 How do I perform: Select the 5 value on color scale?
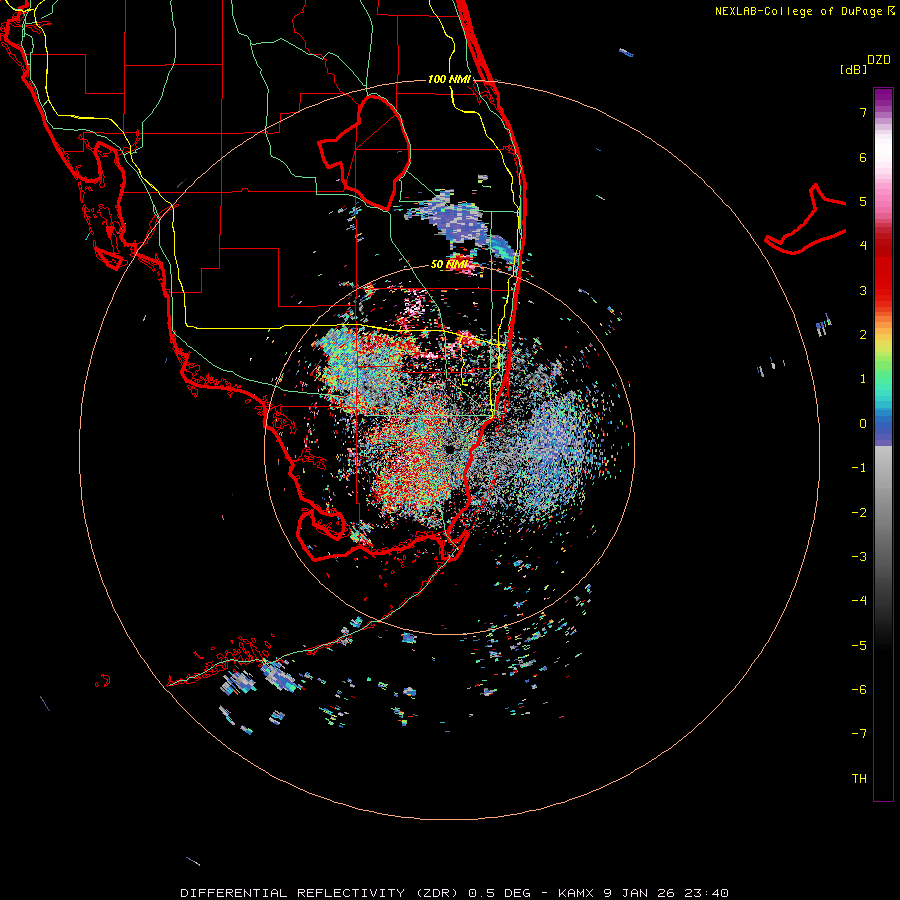click(862, 201)
